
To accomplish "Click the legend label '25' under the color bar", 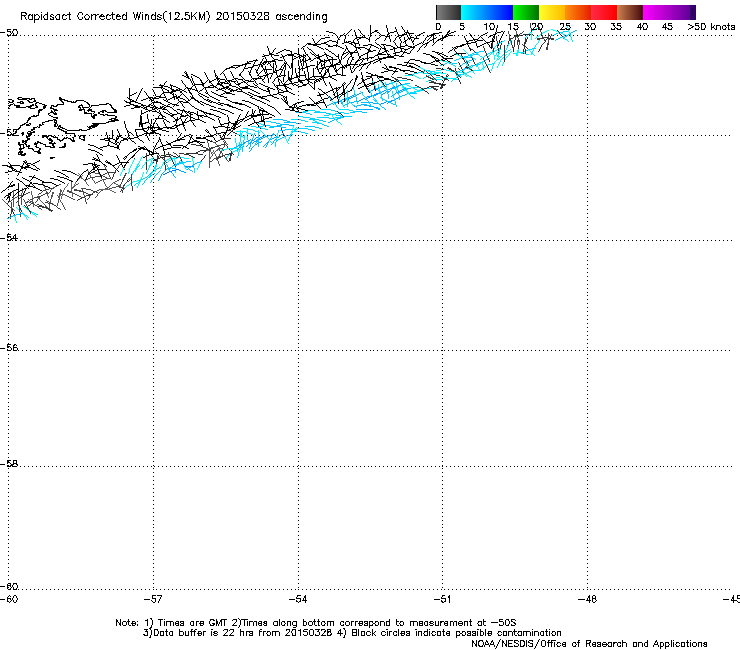I will (x=565, y=27).
